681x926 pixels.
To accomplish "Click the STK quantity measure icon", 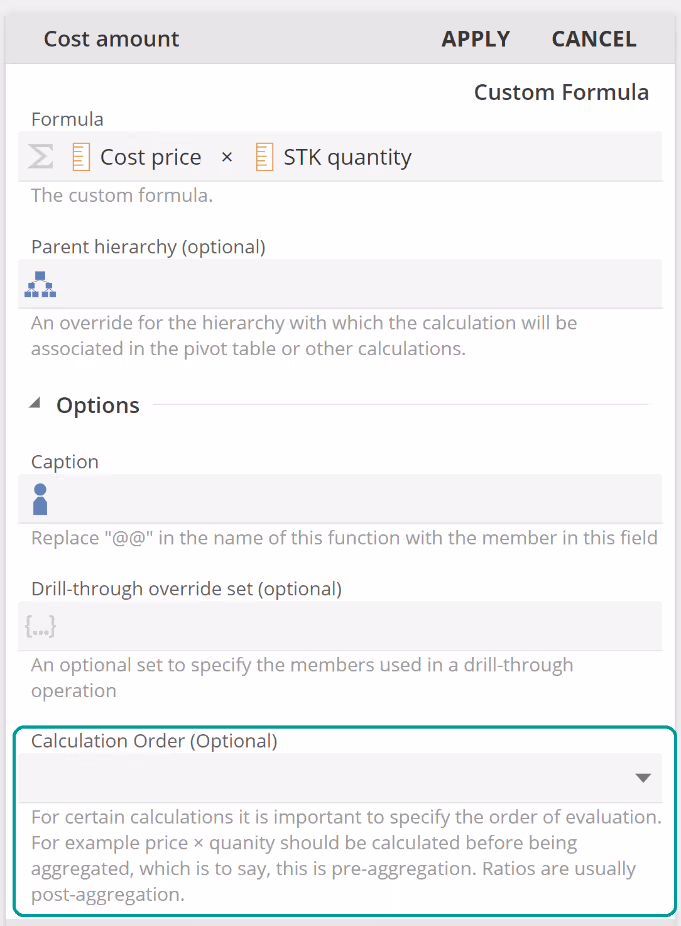I will tap(264, 157).
